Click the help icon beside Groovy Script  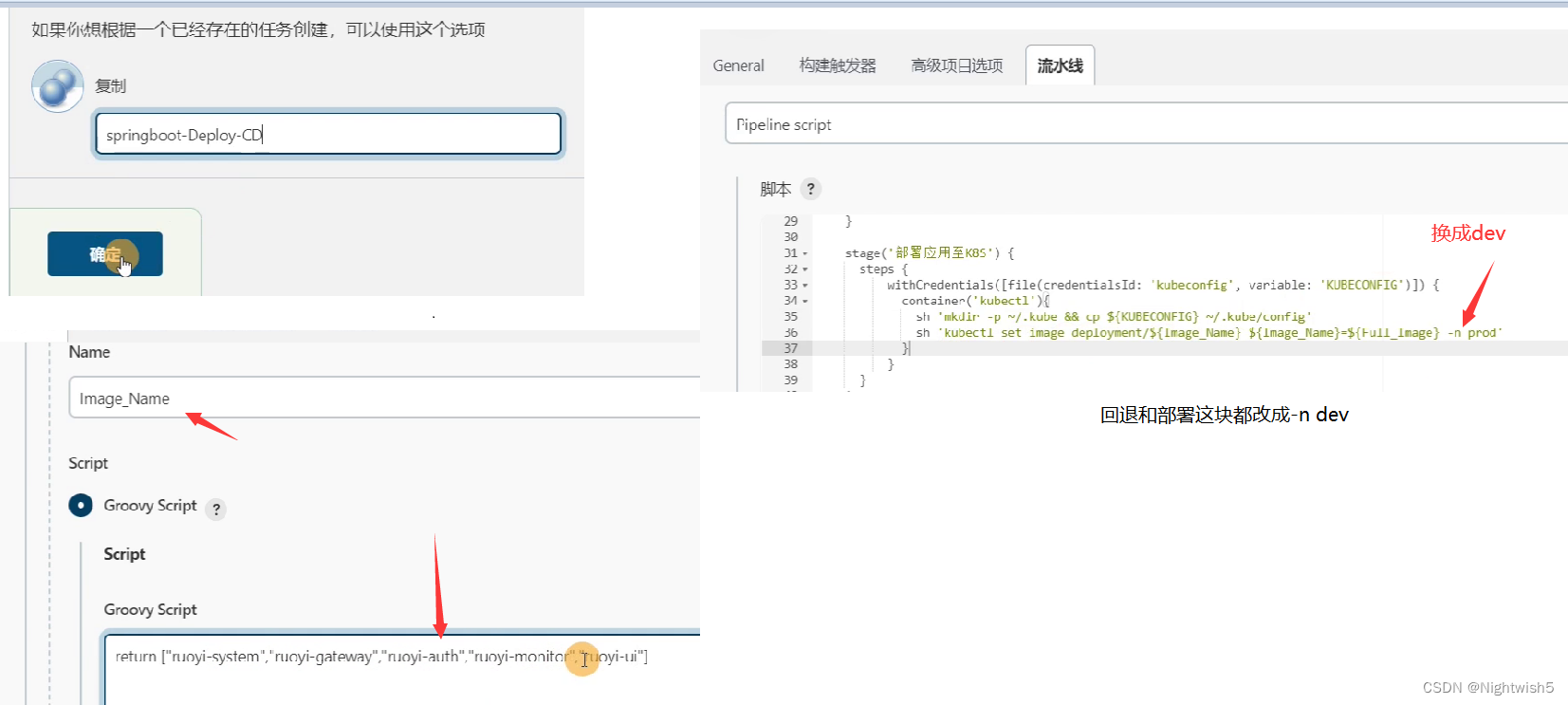[216, 510]
